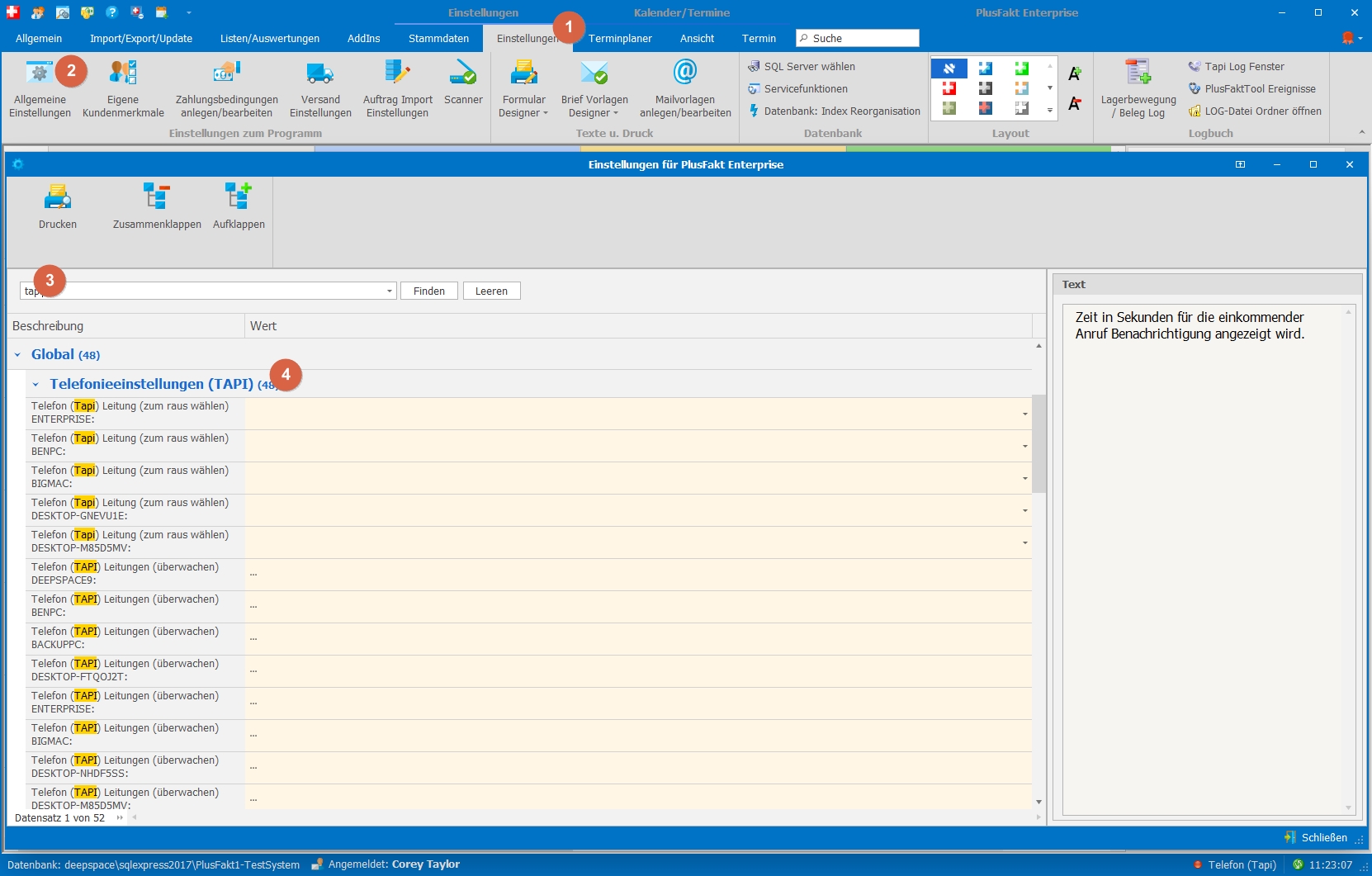Run Datenbank: Index Reorganisation
The height and width of the screenshot is (876, 1372).
pyautogui.click(x=834, y=111)
